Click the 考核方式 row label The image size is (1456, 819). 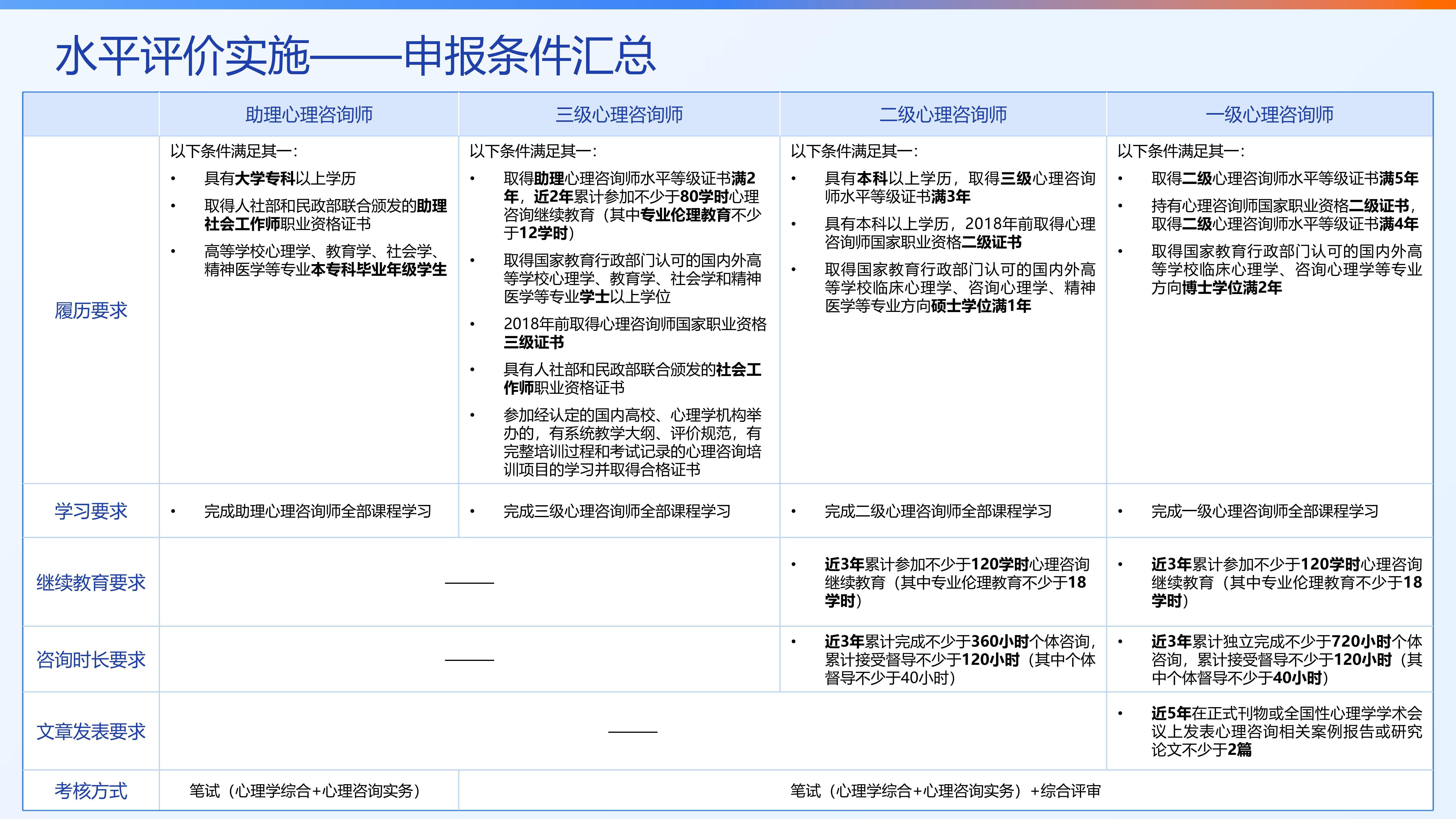(x=91, y=791)
